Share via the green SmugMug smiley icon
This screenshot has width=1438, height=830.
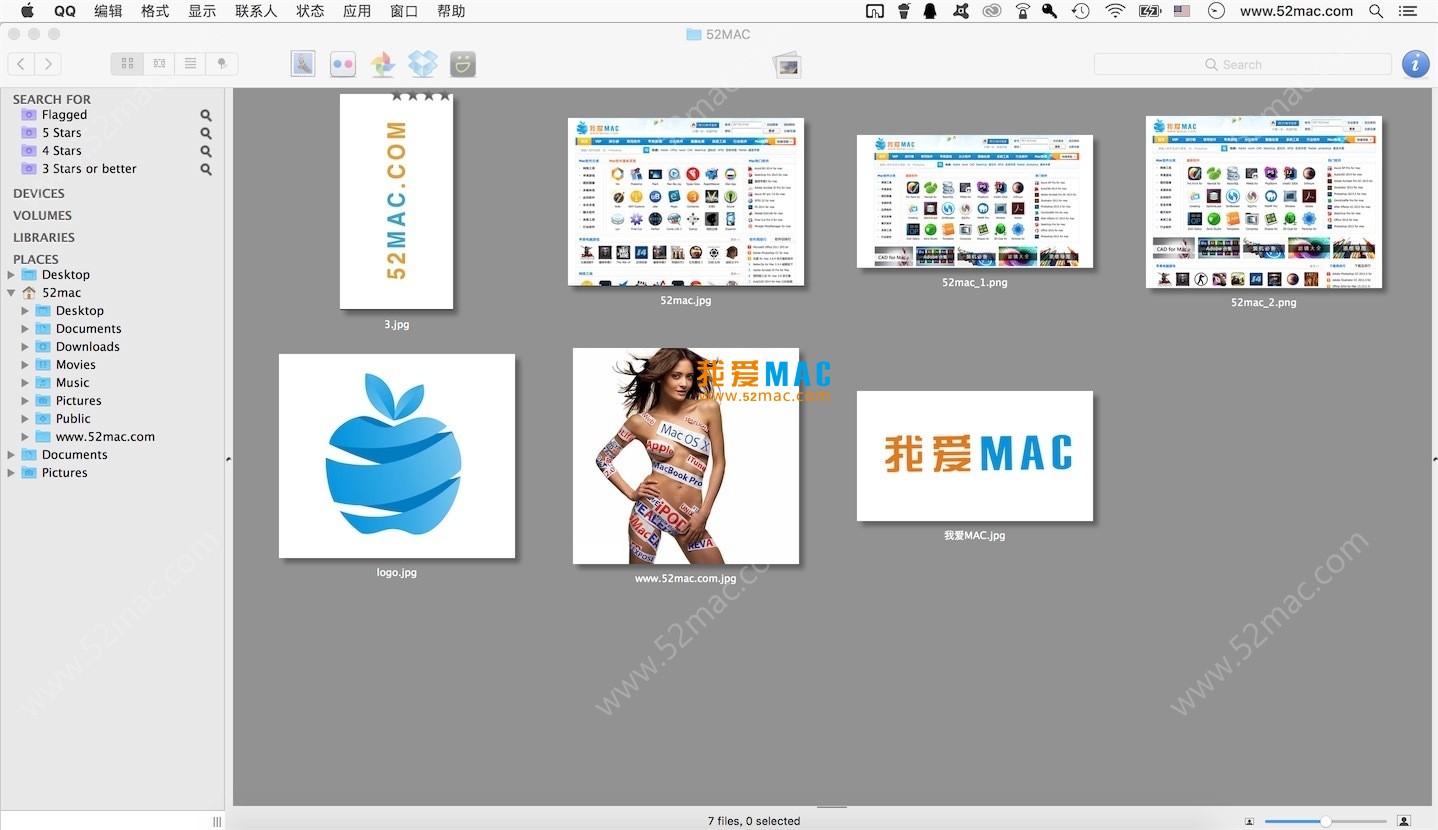click(x=462, y=64)
